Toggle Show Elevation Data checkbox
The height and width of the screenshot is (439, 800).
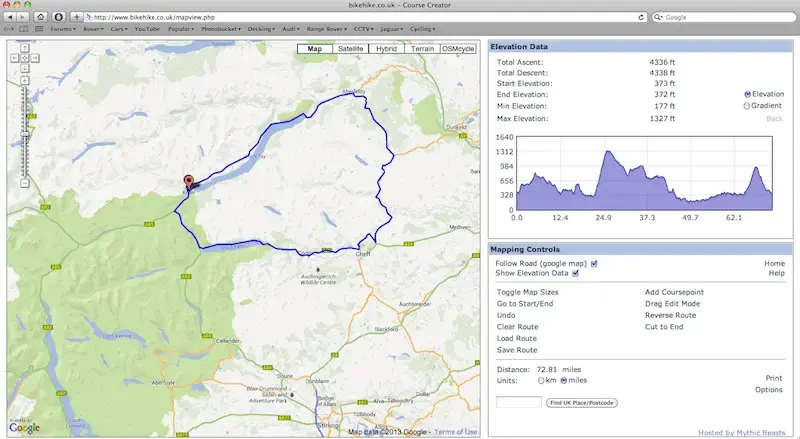click(x=576, y=274)
